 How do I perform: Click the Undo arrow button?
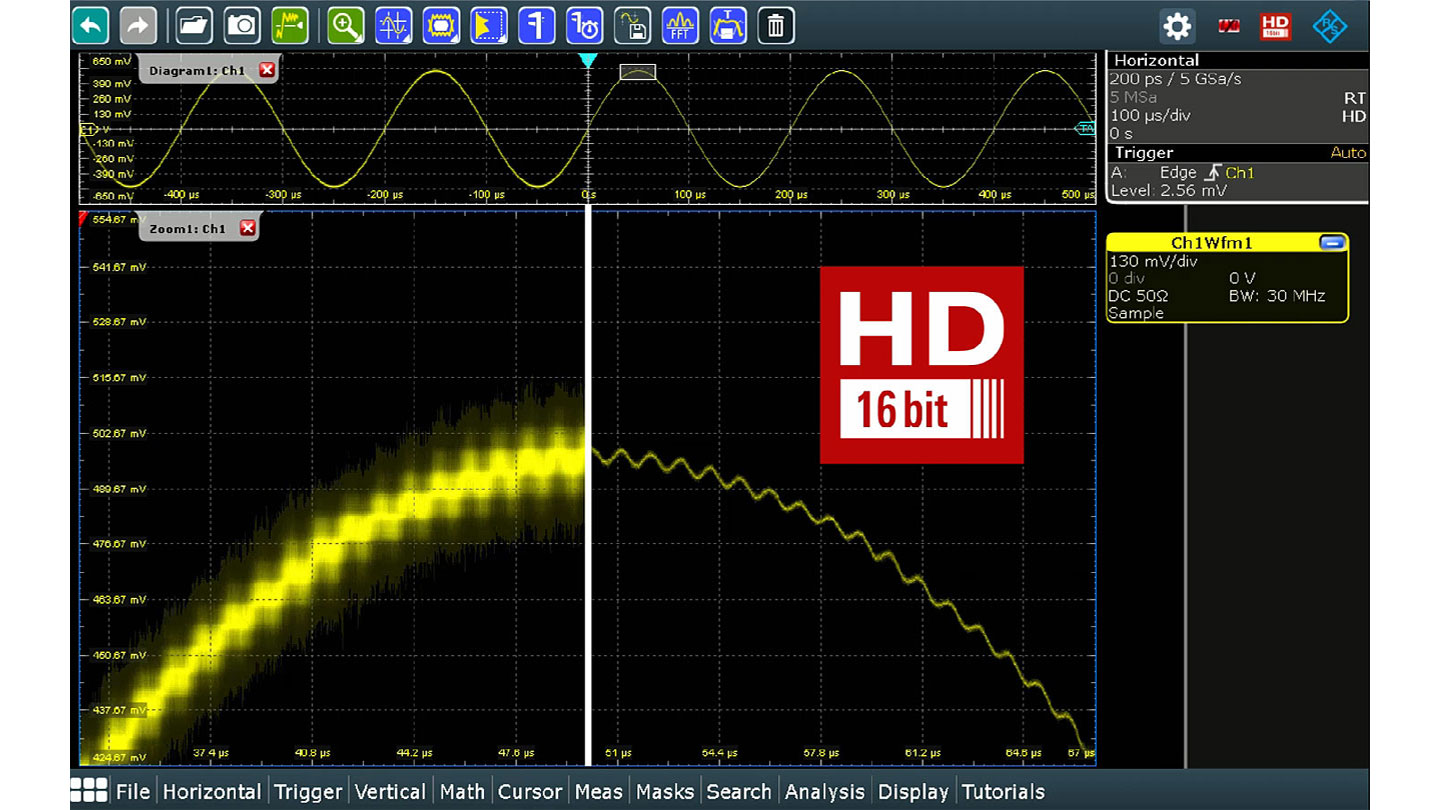[x=91, y=25]
